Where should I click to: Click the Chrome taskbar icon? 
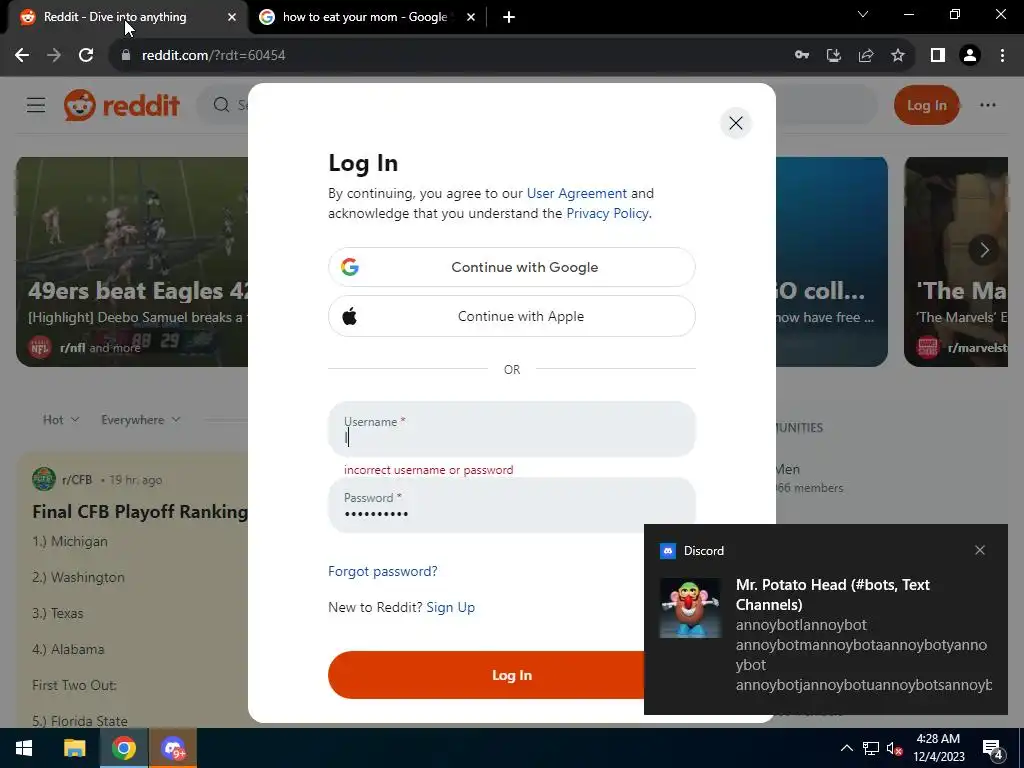coord(123,748)
